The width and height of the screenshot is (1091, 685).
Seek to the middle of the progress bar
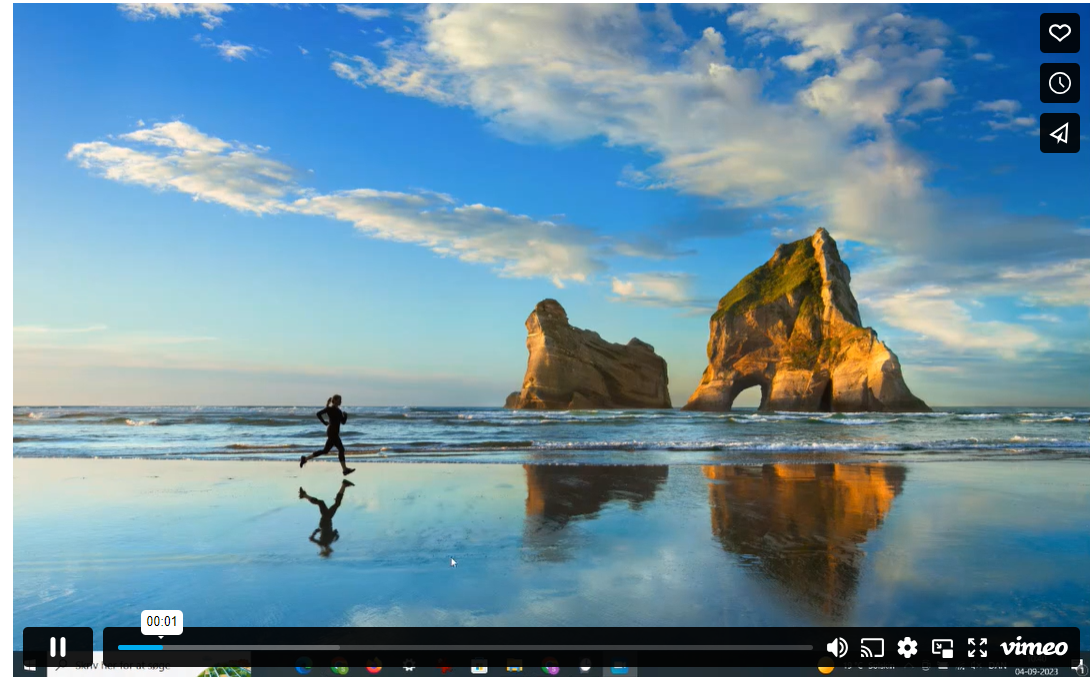(465, 647)
